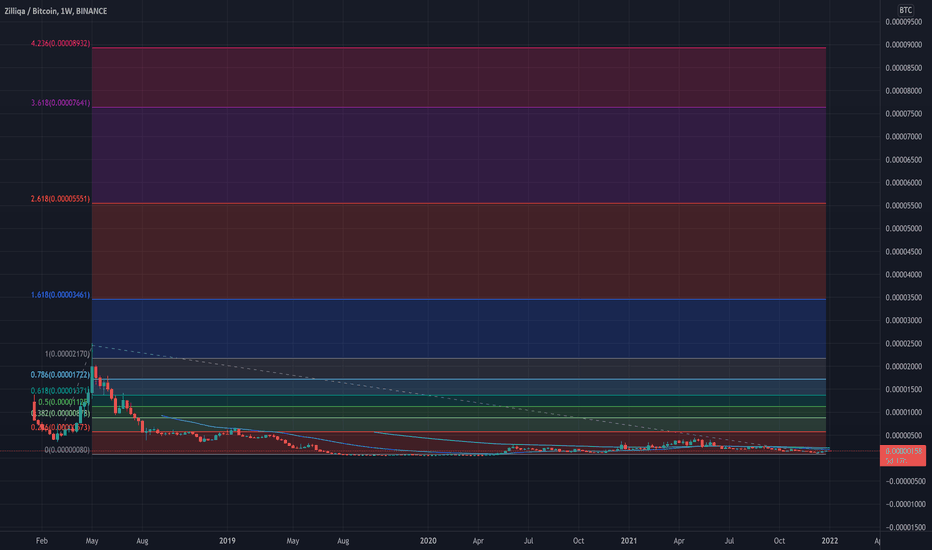Click the -0.00001000 price axis label
The height and width of the screenshot is (550, 932).
pyautogui.click(x=905, y=504)
